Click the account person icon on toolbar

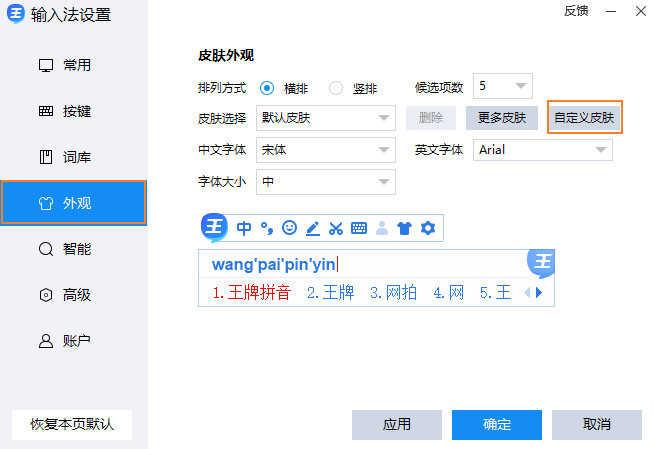pos(382,228)
